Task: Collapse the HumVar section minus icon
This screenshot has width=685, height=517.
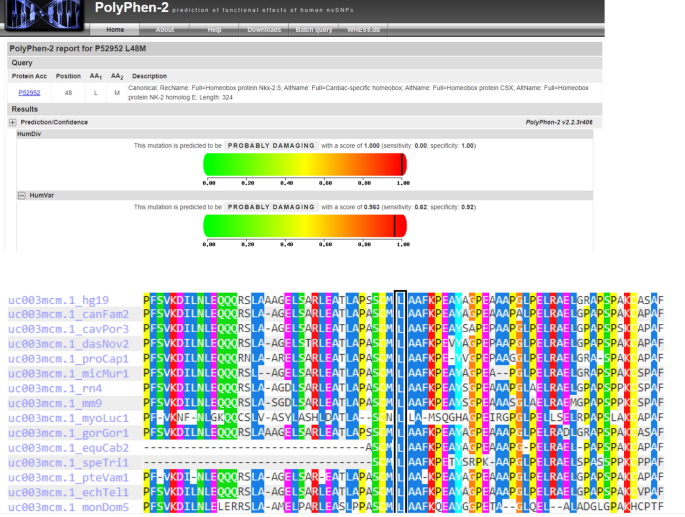Action: (22, 196)
